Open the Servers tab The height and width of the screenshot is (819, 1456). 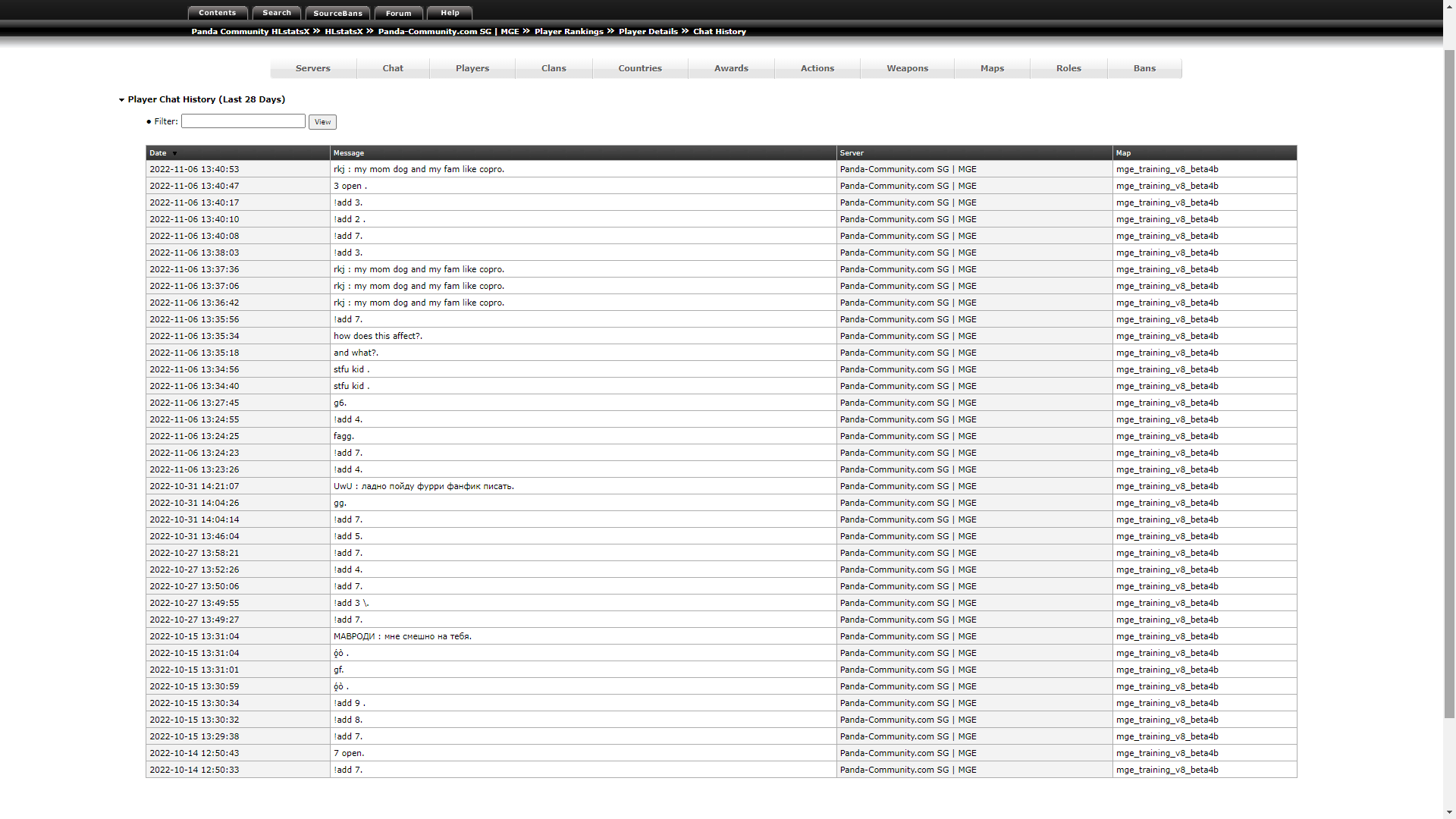click(x=312, y=68)
